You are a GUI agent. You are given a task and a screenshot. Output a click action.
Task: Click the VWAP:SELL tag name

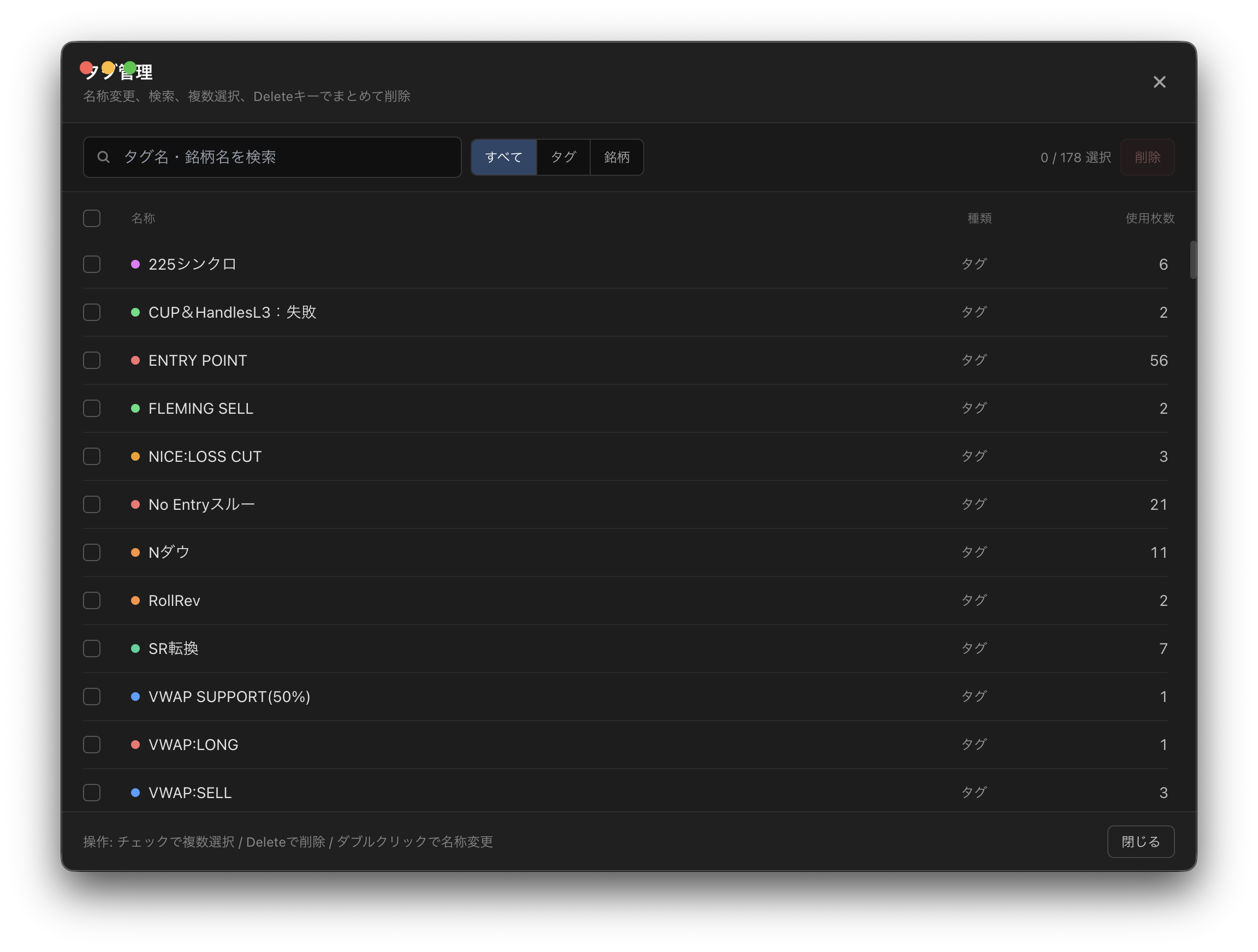pos(190,792)
